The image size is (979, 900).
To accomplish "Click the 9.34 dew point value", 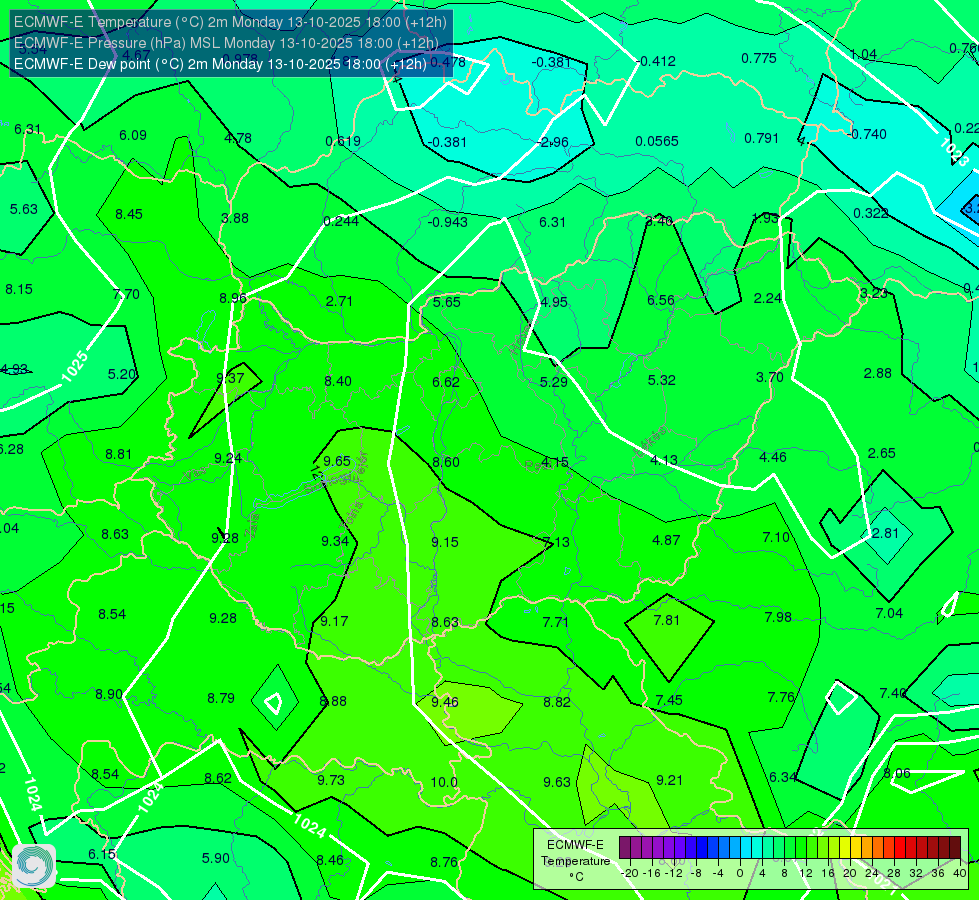I will tap(335, 541).
